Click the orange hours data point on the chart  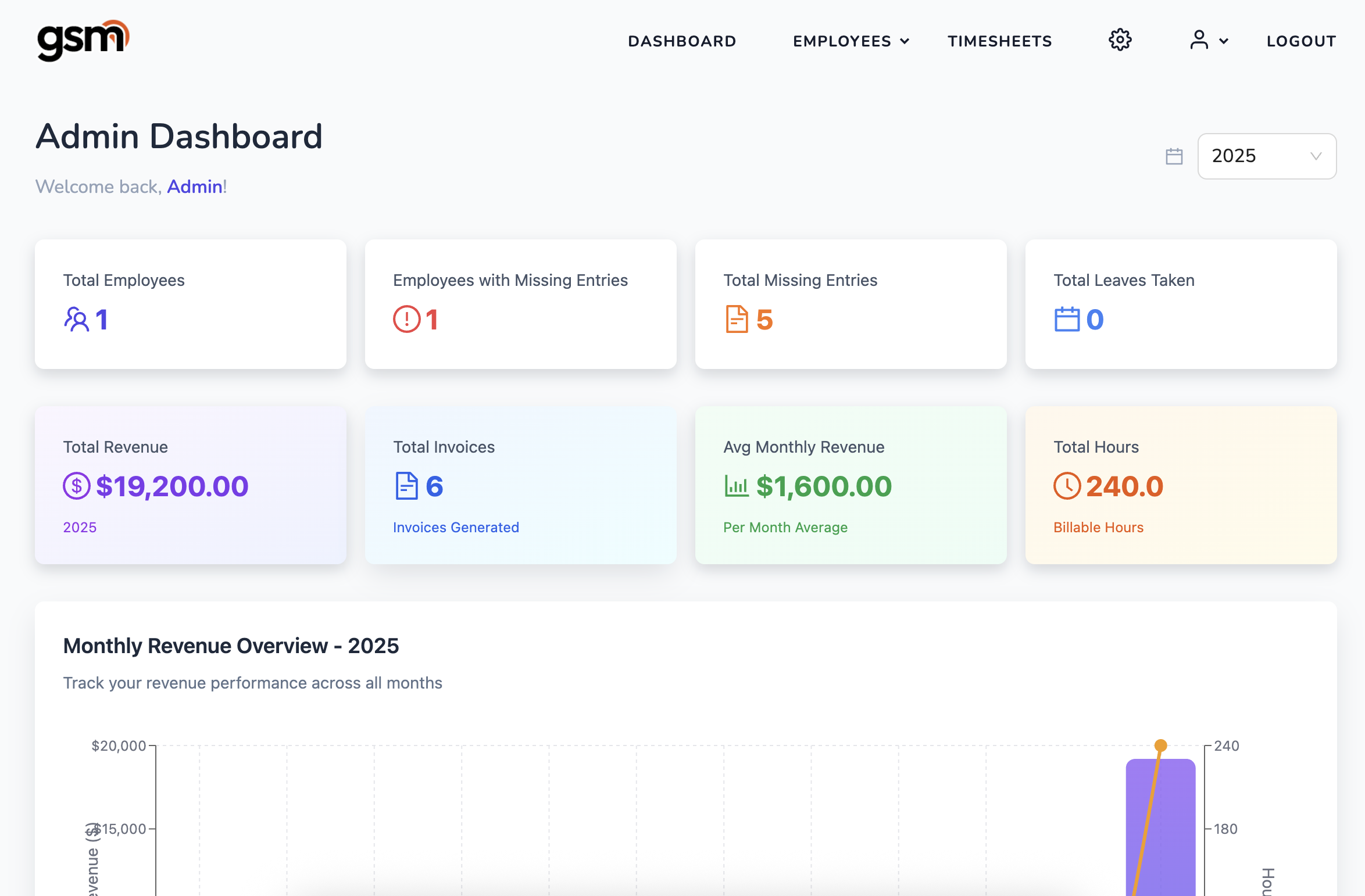(1160, 746)
